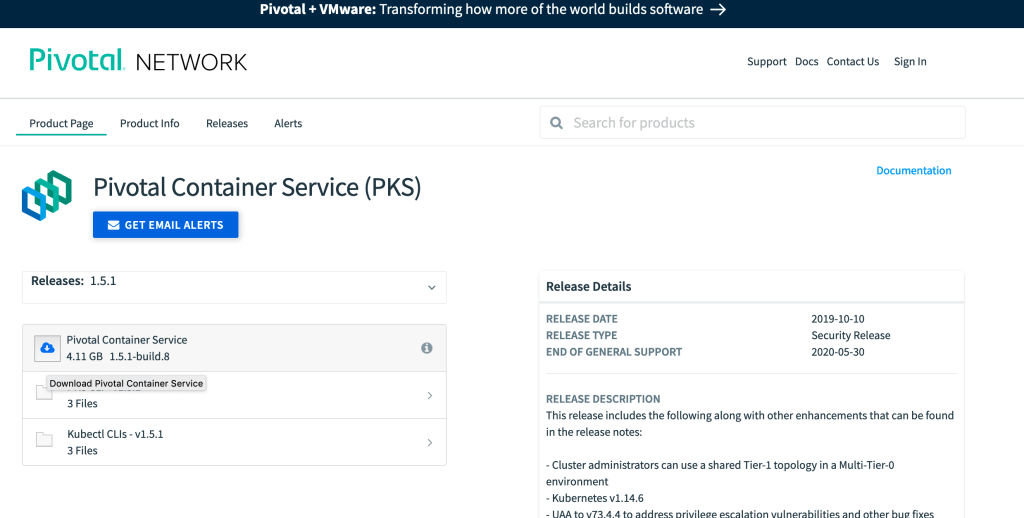
Task: Open the Releases tab
Action: tap(227, 124)
